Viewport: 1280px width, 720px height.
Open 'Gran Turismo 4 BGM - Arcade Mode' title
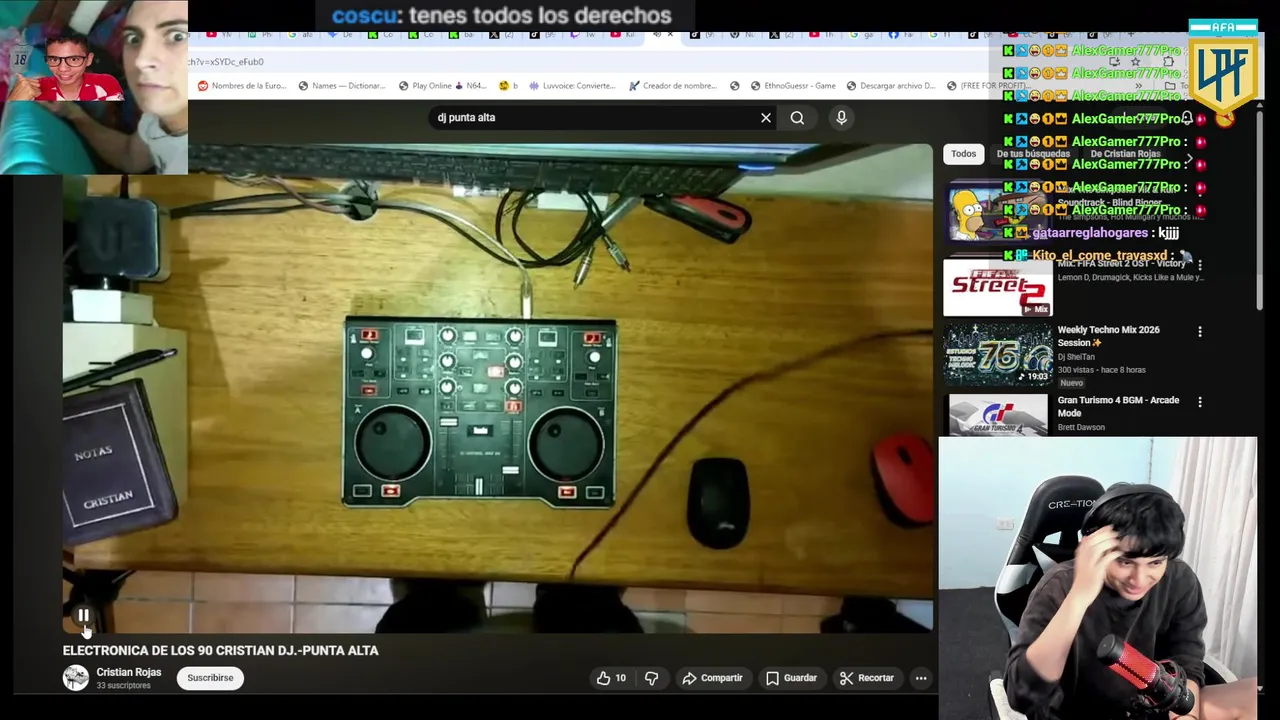(x=1118, y=406)
